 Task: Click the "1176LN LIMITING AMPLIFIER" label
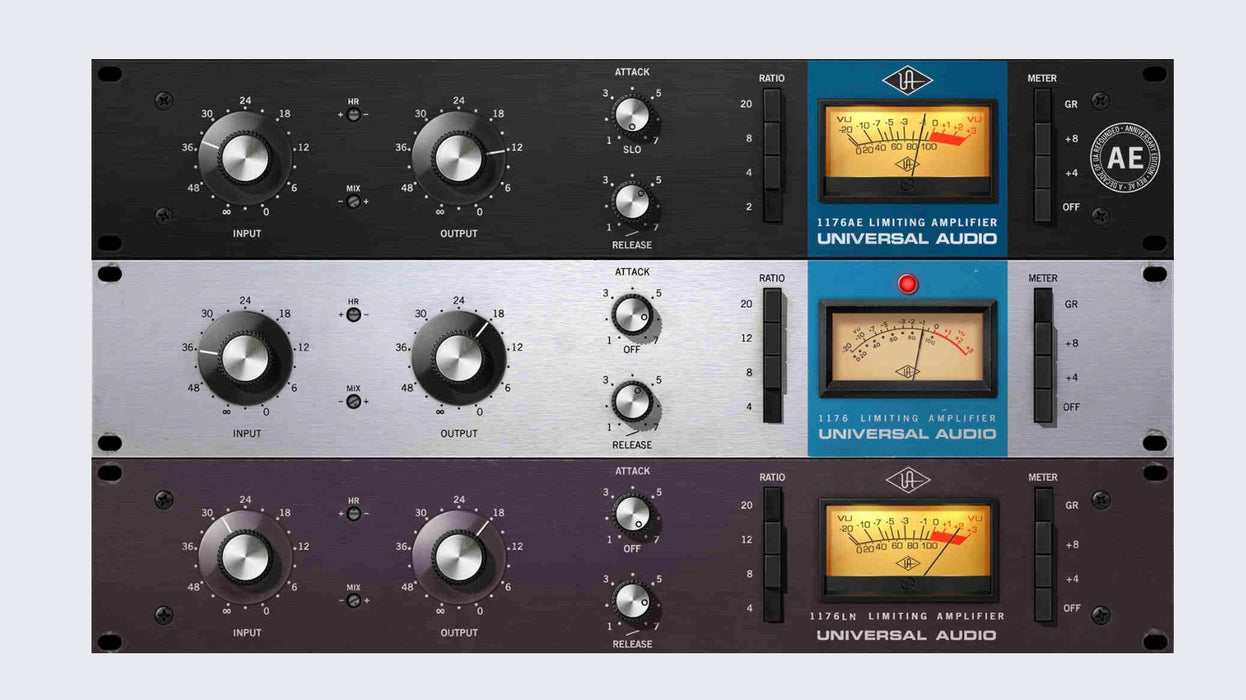click(907, 616)
